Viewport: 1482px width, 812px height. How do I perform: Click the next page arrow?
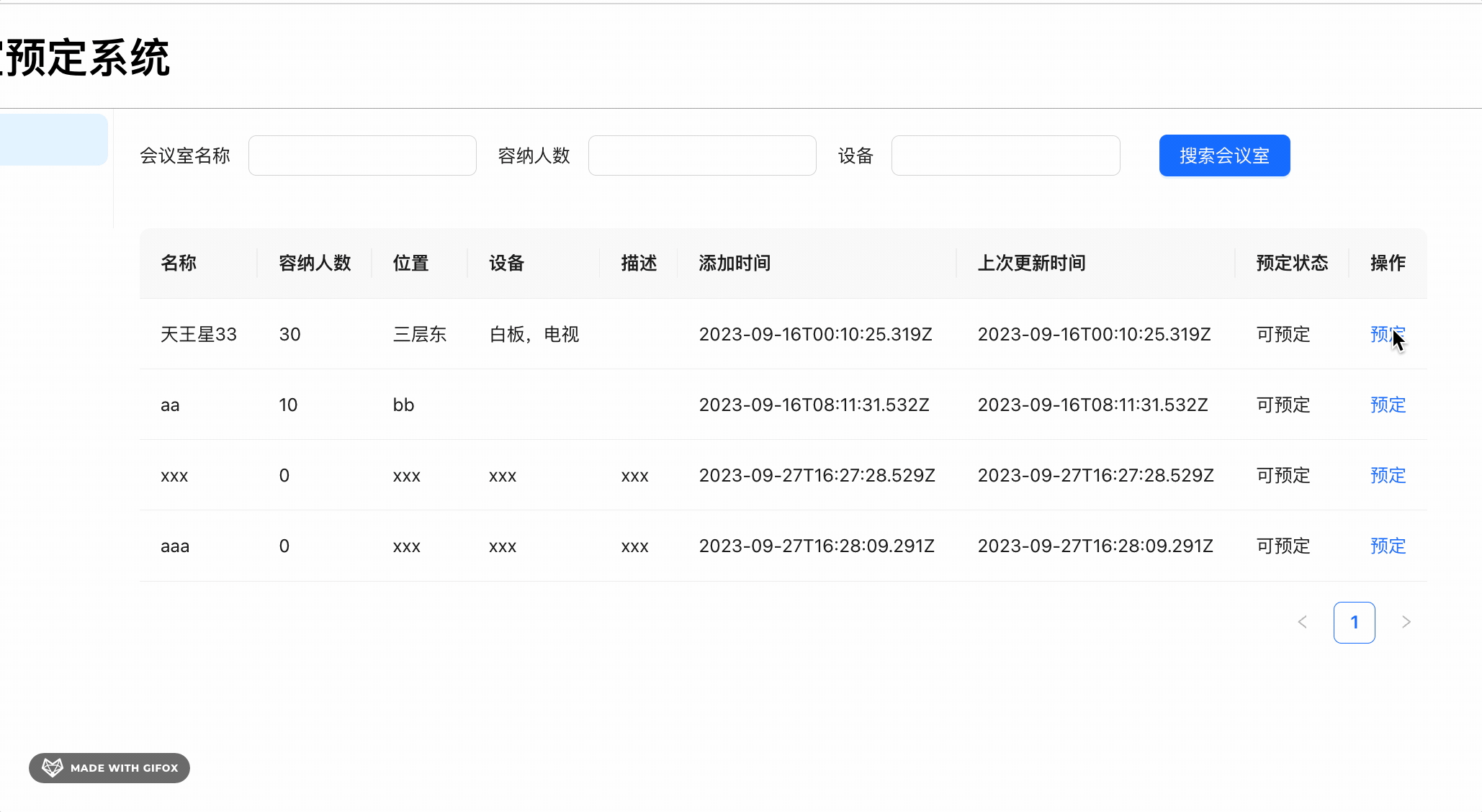point(1406,622)
